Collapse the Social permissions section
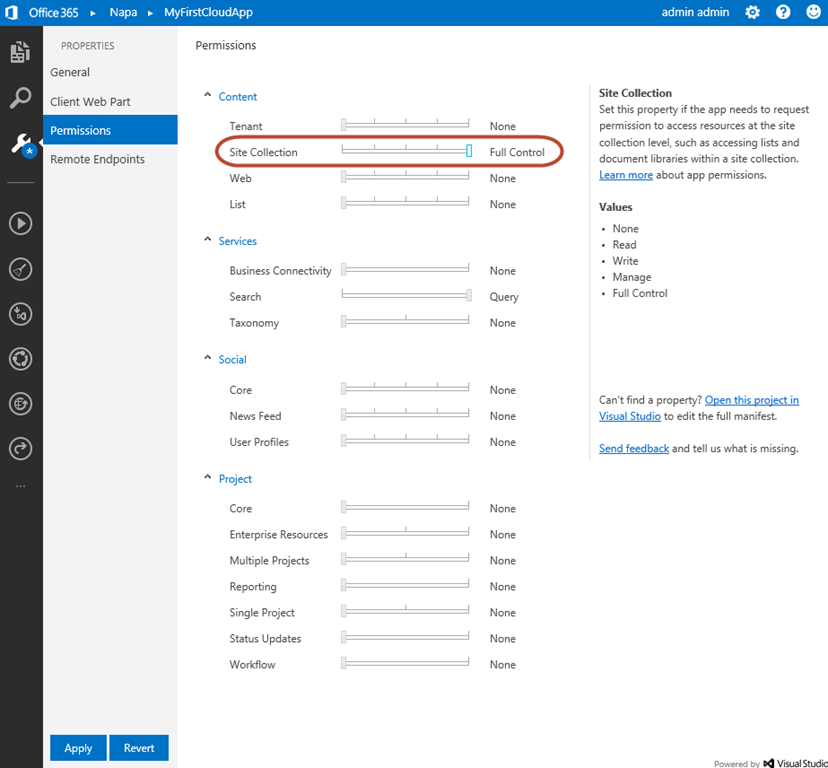The width and height of the screenshot is (828, 768). (208, 359)
